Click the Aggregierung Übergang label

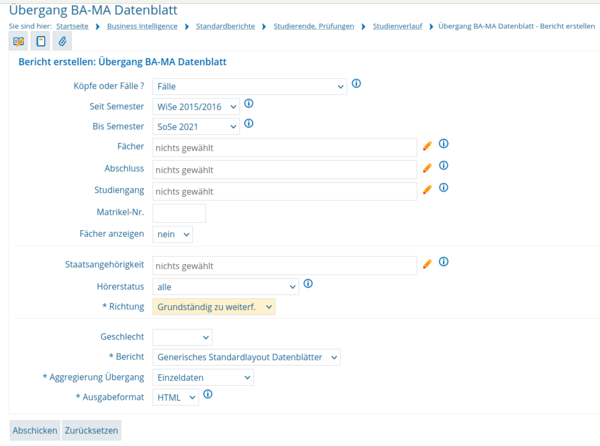click(x=93, y=377)
